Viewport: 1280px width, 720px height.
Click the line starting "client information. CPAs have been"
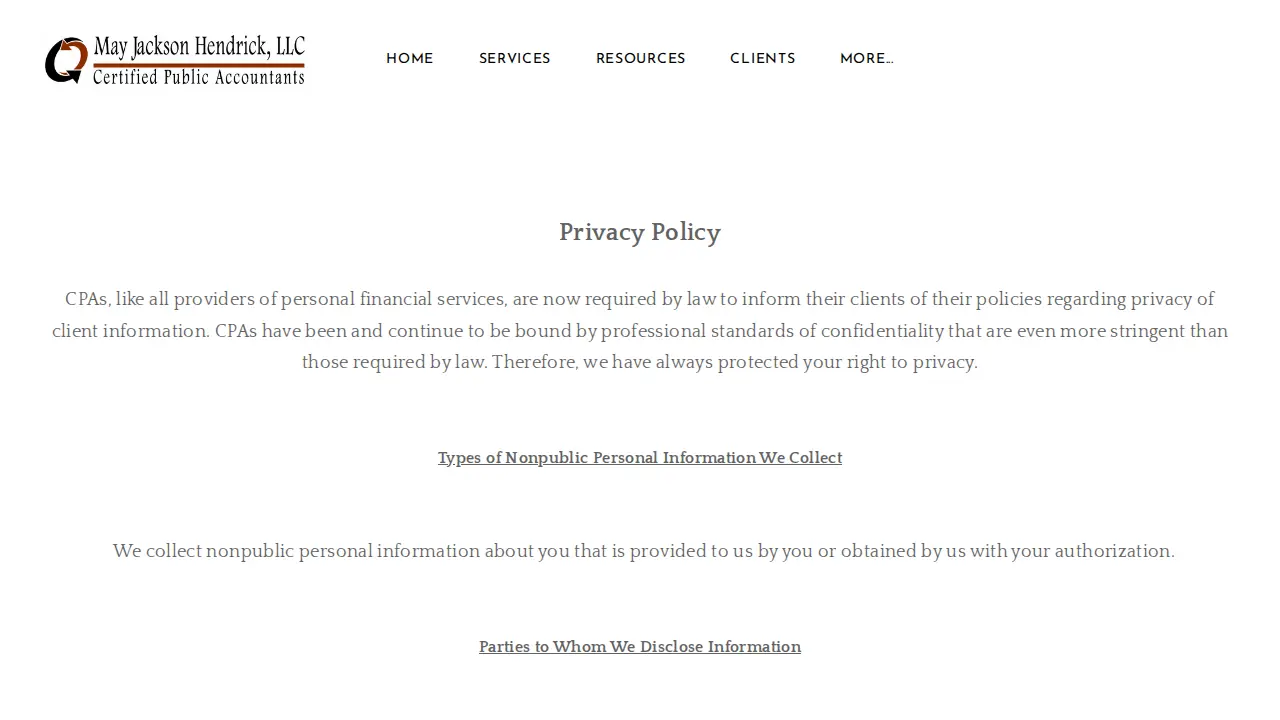640,331
